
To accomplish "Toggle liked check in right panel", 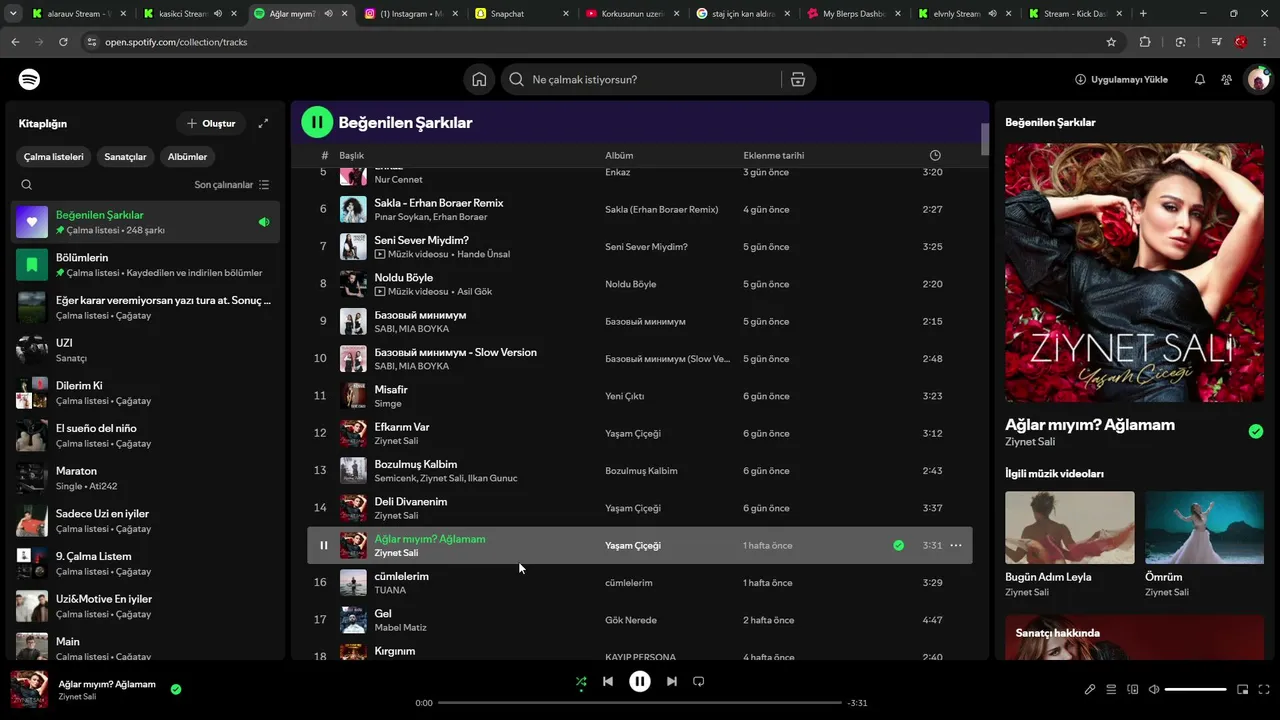I will (1256, 432).
